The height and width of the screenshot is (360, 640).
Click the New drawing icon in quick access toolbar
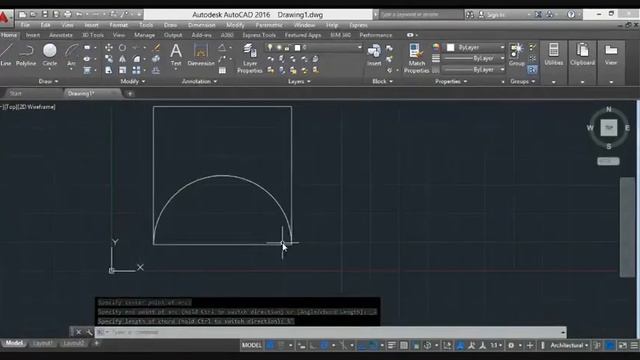22,14
